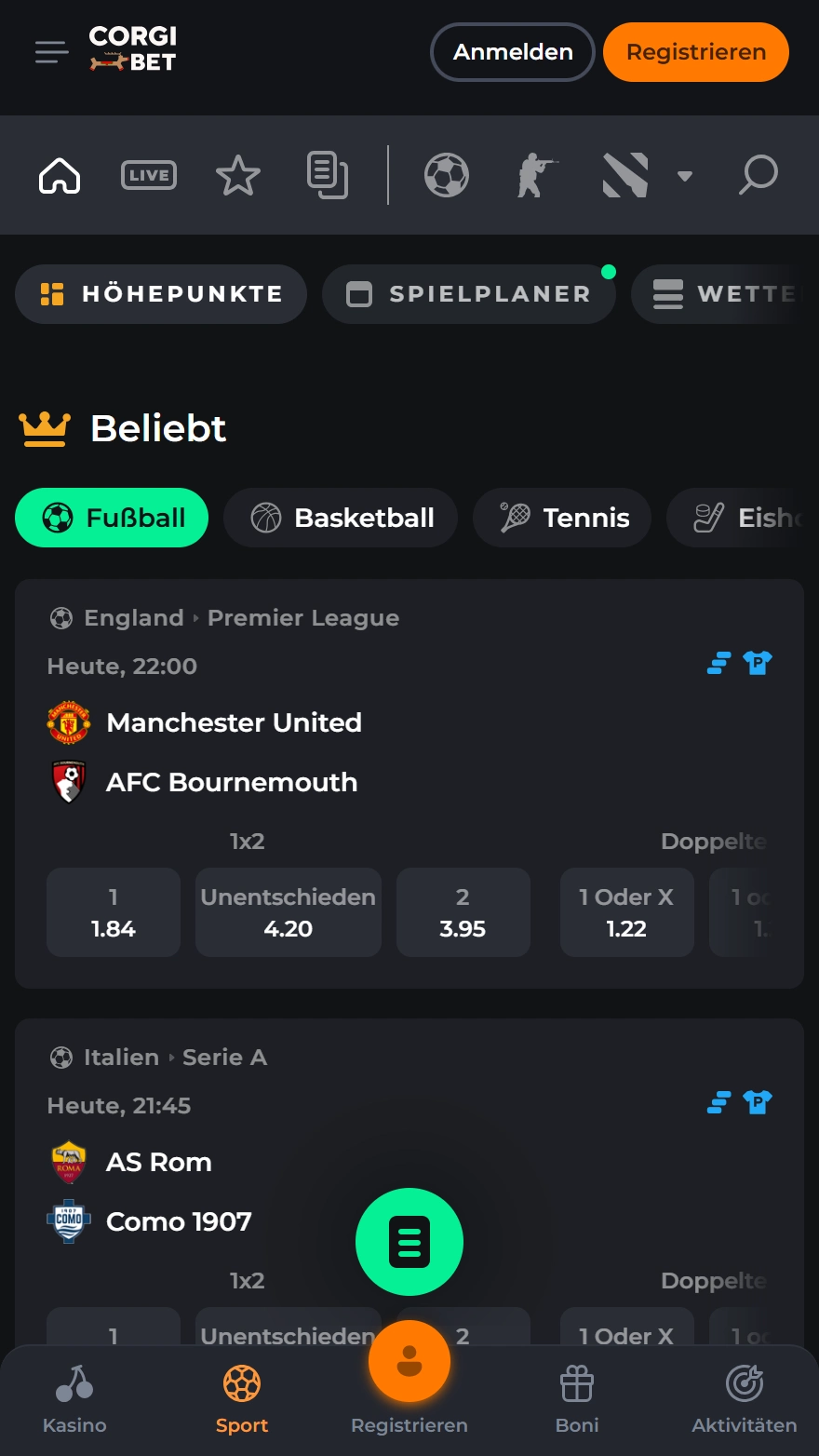
Task: Open the LIVE betting section
Action: click(x=148, y=175)
